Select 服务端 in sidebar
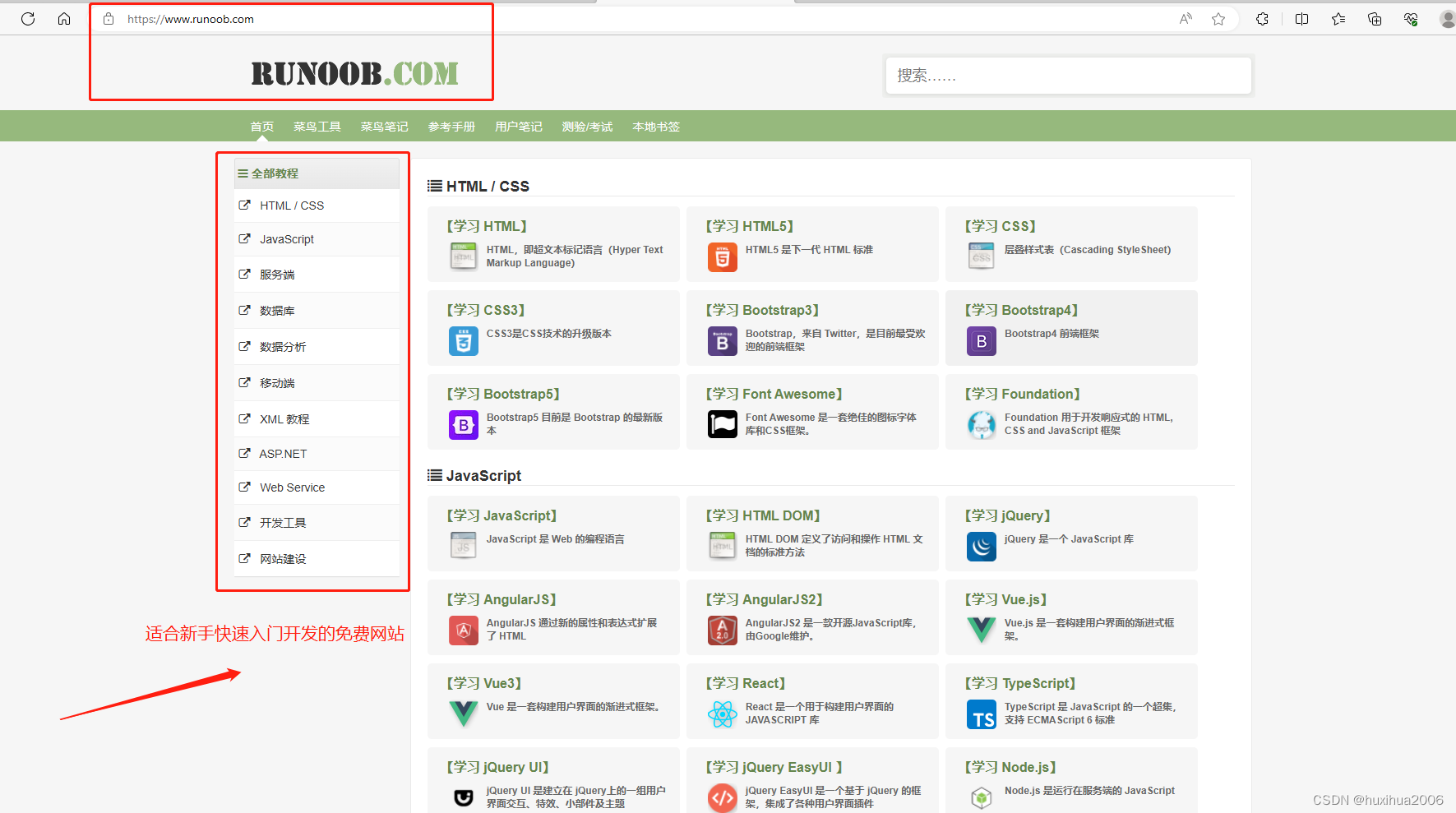The width and height of the screenshot is (1456, 813). coord(317,275)
